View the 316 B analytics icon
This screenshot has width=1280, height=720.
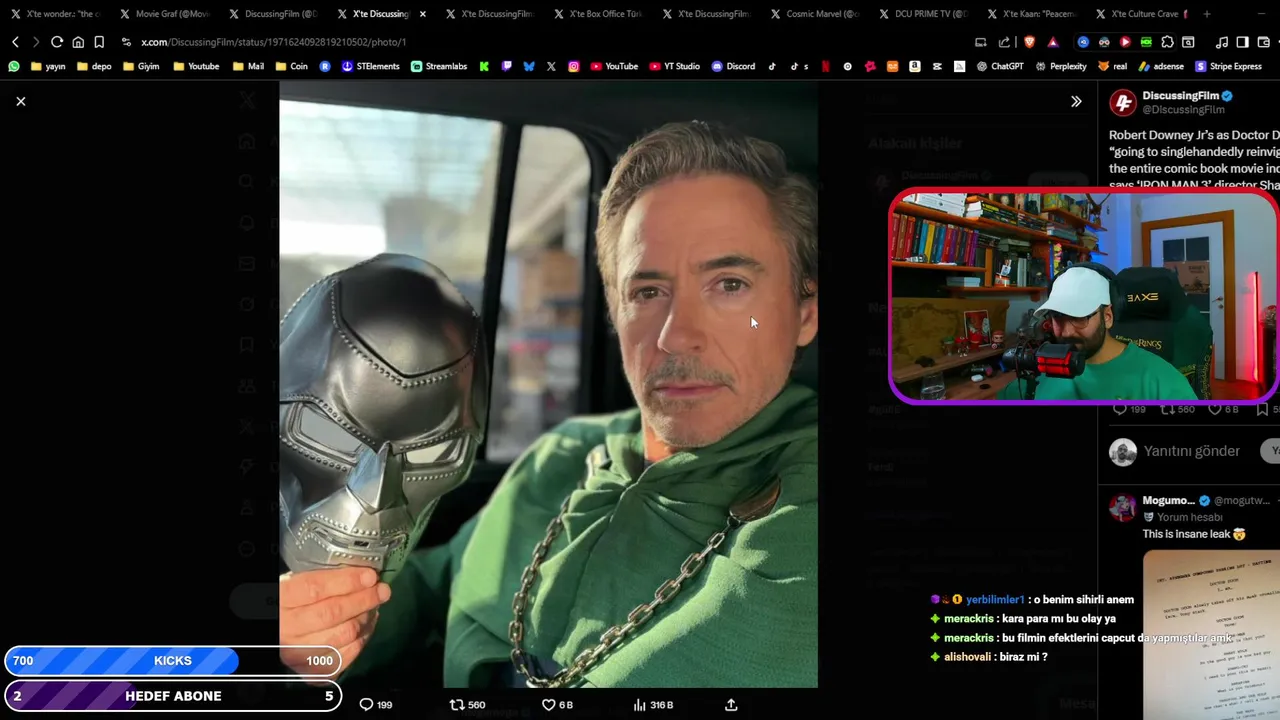(653, 705)
